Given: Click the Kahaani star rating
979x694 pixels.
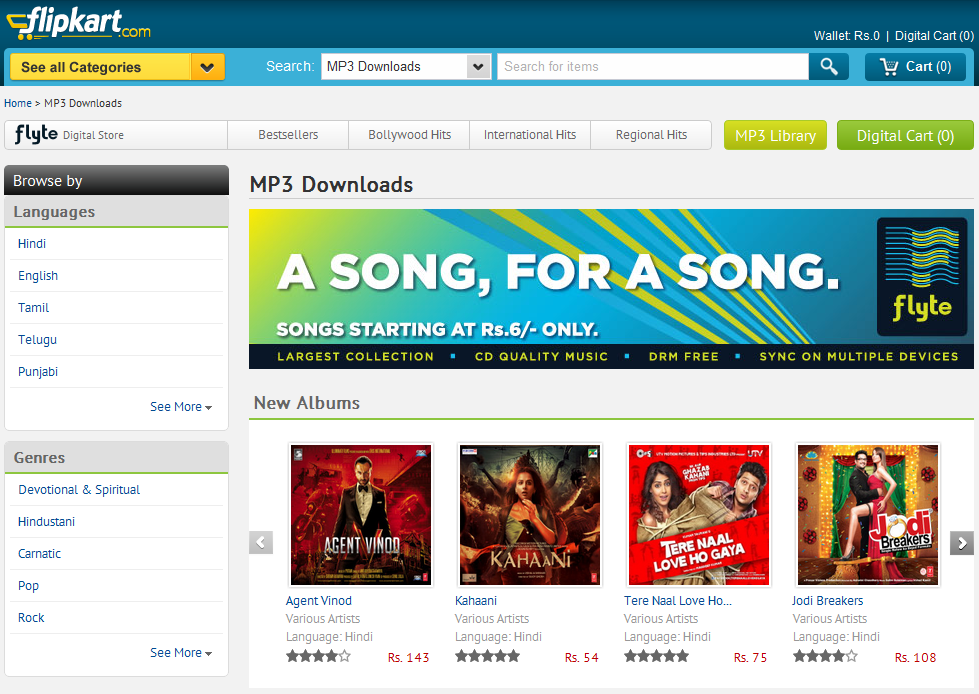Looking at the screenshot, I should [x=487, y=656].
